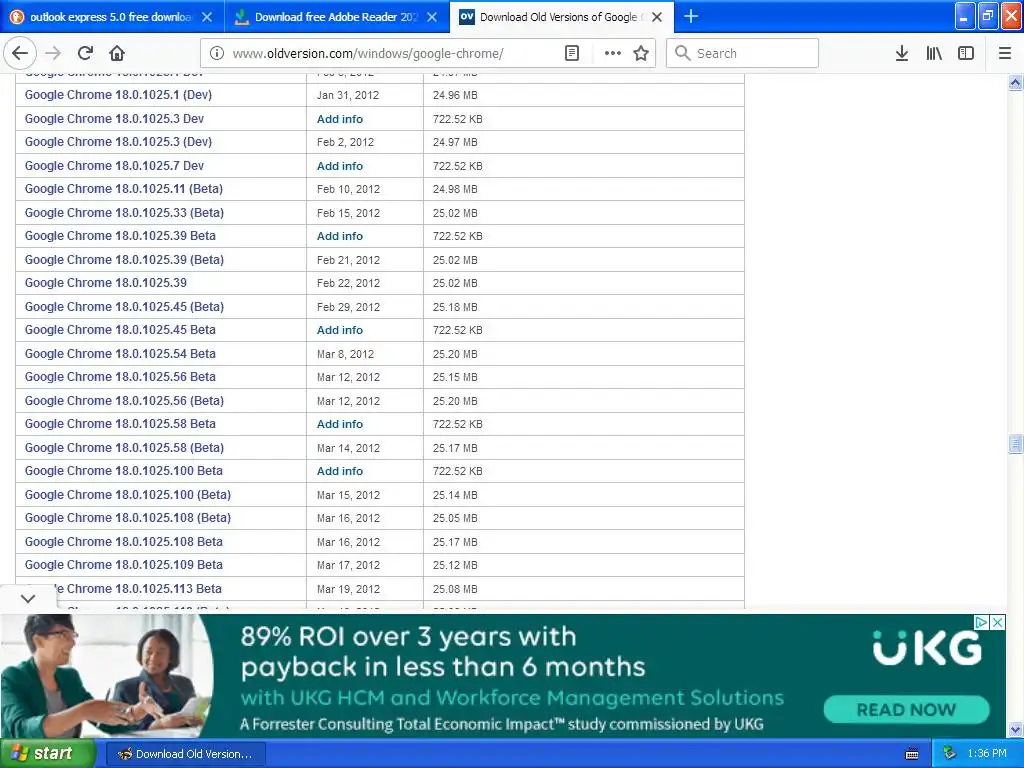
Task: Close the Adobe Reader download tab
Action: click(x=432, y=17)
